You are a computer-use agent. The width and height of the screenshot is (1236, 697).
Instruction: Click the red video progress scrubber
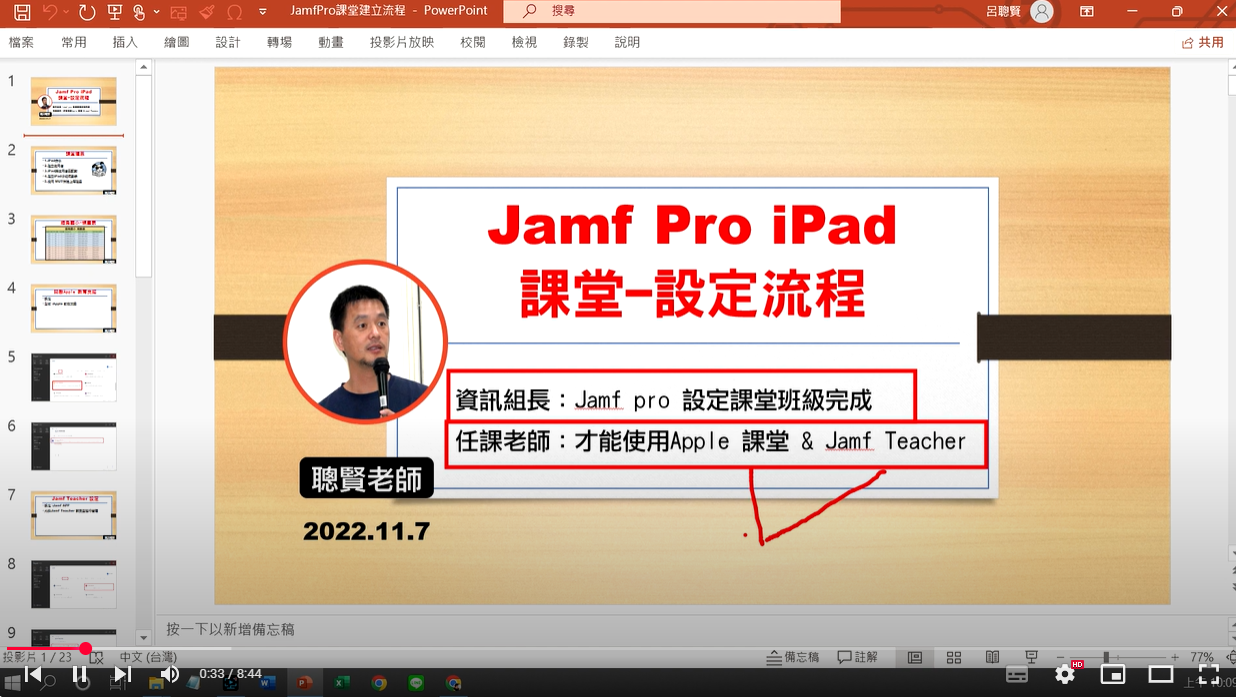(86, 649)
